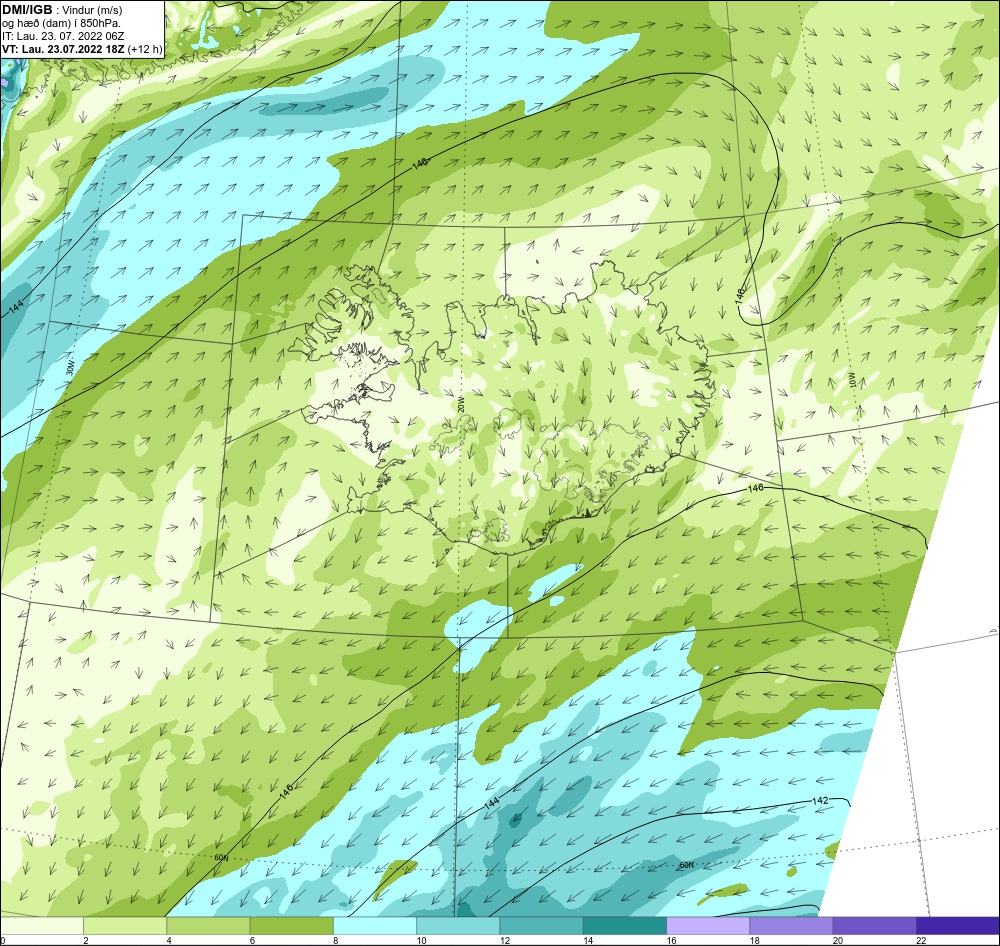Click legend tick value '8'
The height and width of the screenshot is (946, 1000).
335,940
